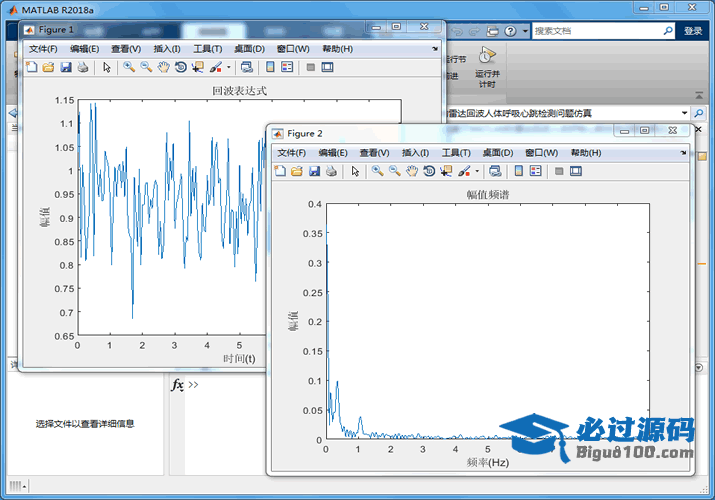Activate Zoom Out tool in Figure 1
This screenshot has height=500, width=715.
point(146,67)
